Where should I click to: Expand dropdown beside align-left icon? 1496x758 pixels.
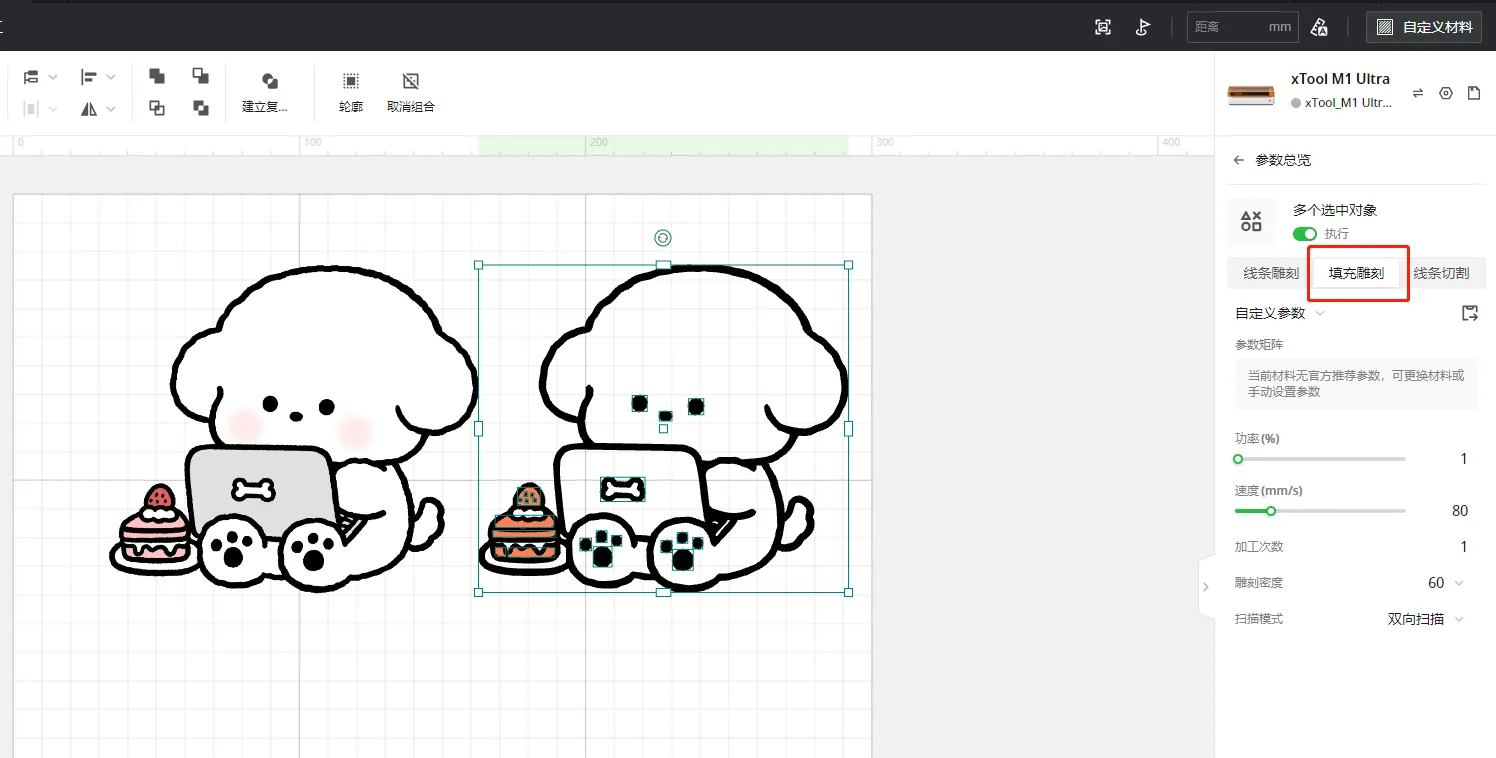tap(111, 77)
